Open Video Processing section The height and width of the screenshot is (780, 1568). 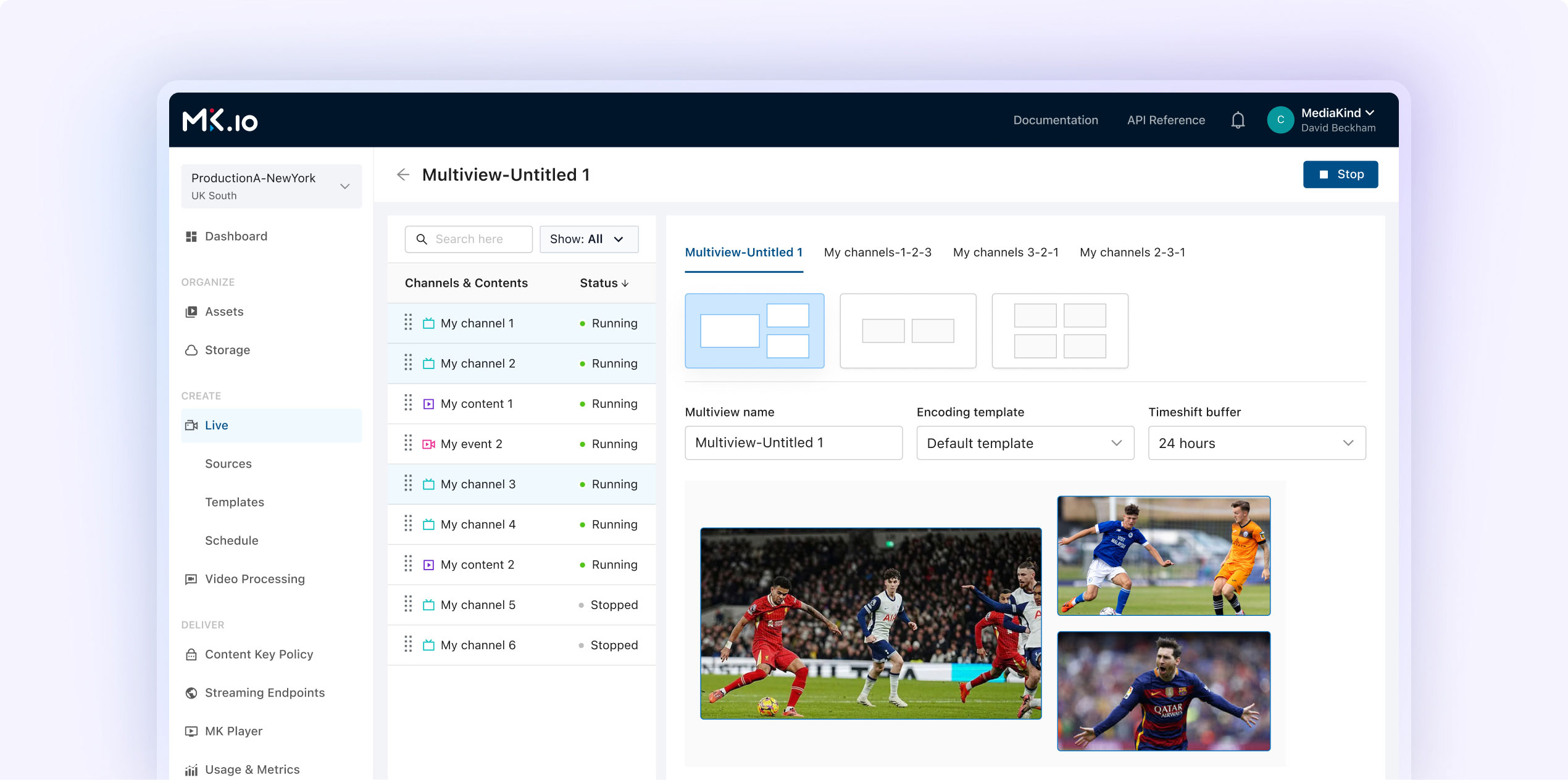click(254, 579)
